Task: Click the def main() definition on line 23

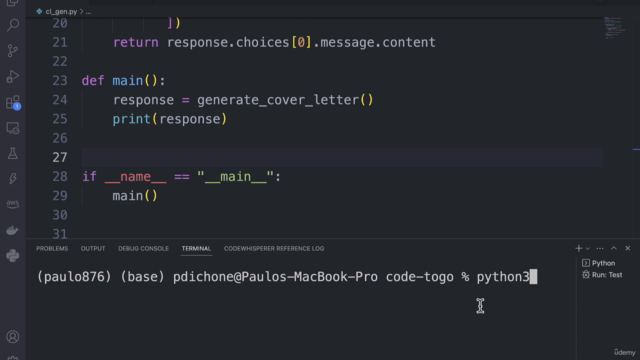Action: pyautogui.click(x=123, y=81)
